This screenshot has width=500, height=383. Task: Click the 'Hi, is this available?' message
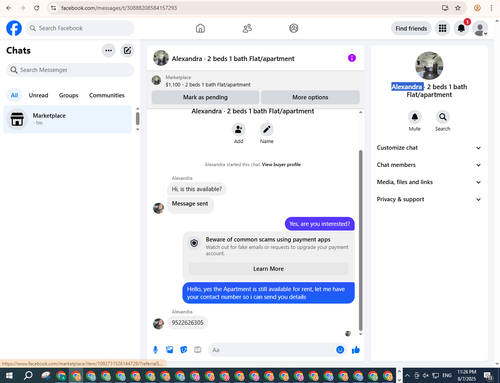(197, 189)
